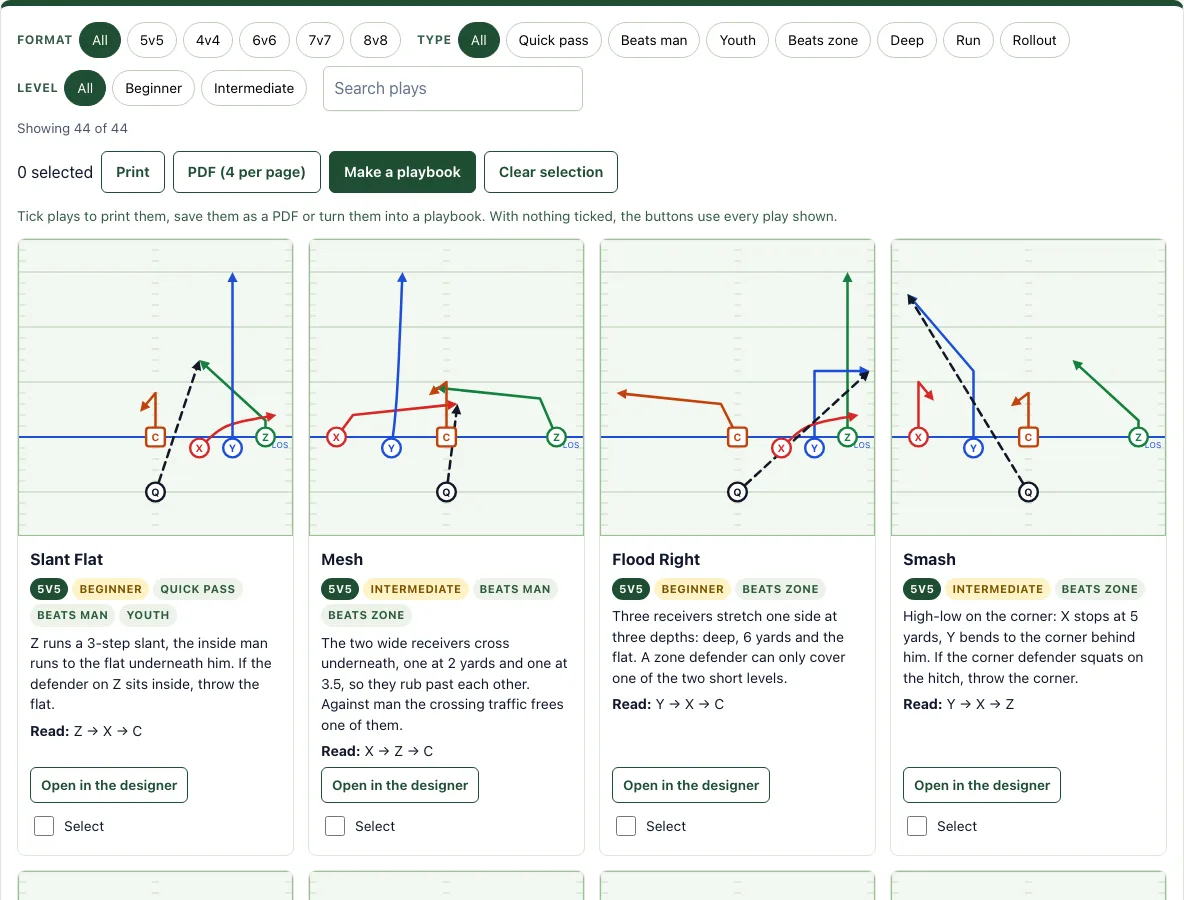Show only Deep plays
The height and width of the screenshot is (900, 1184).
(x=907, y=40)
